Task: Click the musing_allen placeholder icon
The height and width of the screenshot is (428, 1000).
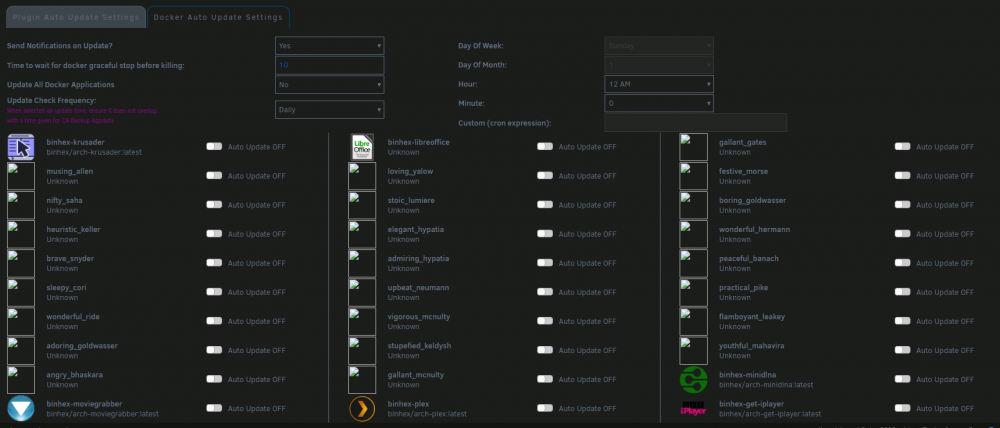Action: pyautogui.click(x=21, y=176)
